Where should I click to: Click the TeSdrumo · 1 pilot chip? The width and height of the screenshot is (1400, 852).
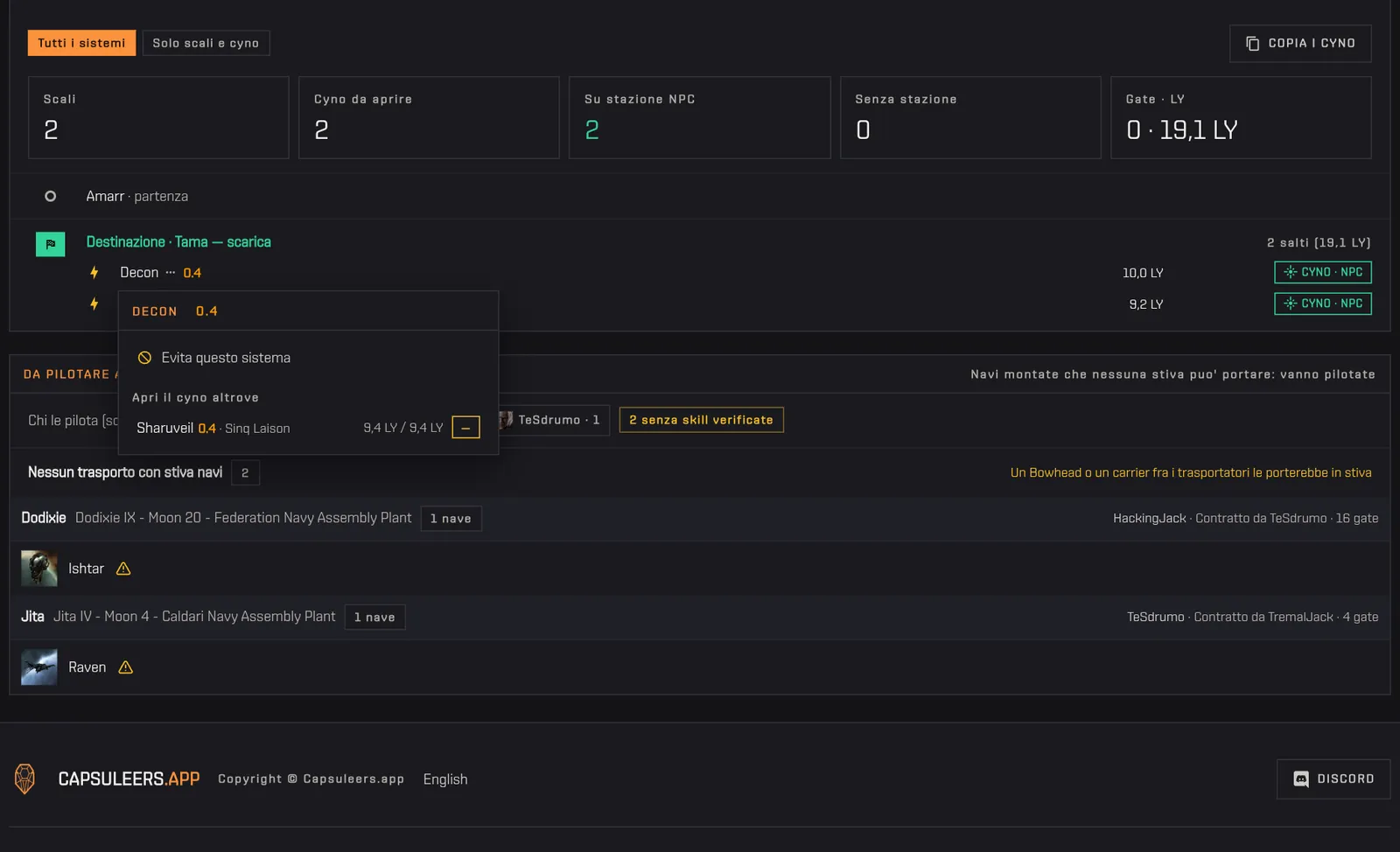554,420
